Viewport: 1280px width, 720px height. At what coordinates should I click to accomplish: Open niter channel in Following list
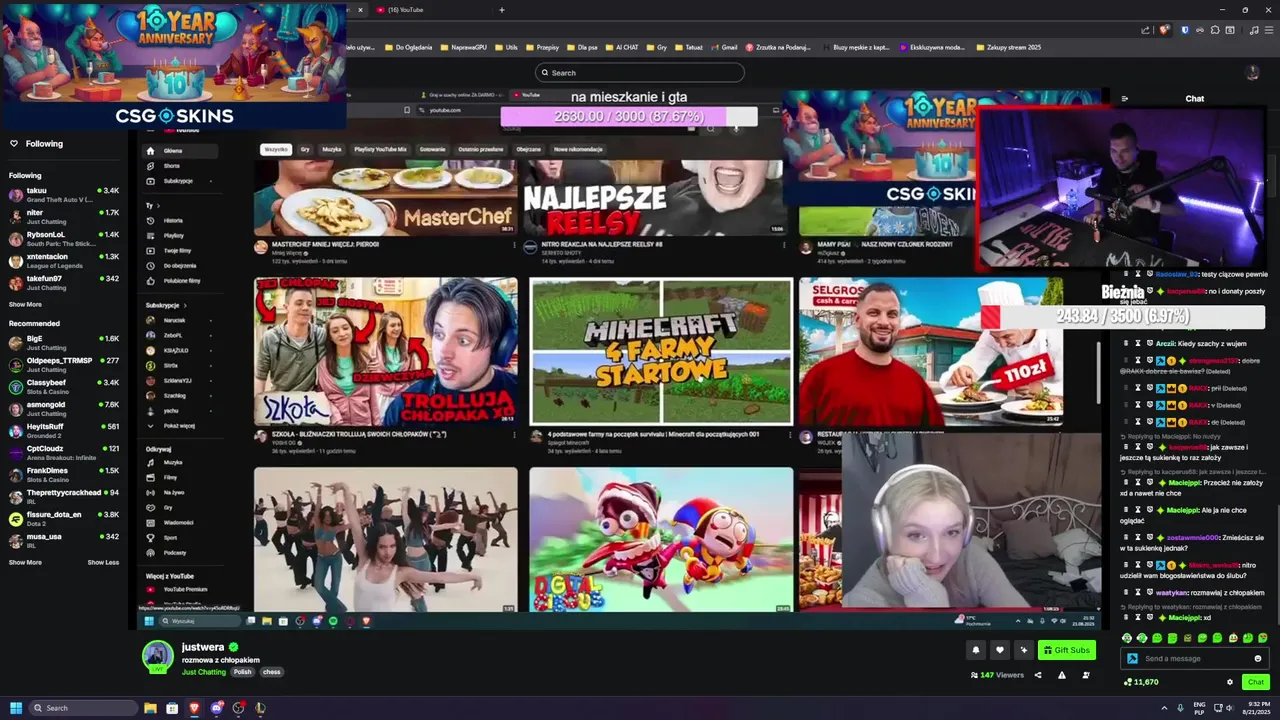[64, 216]
